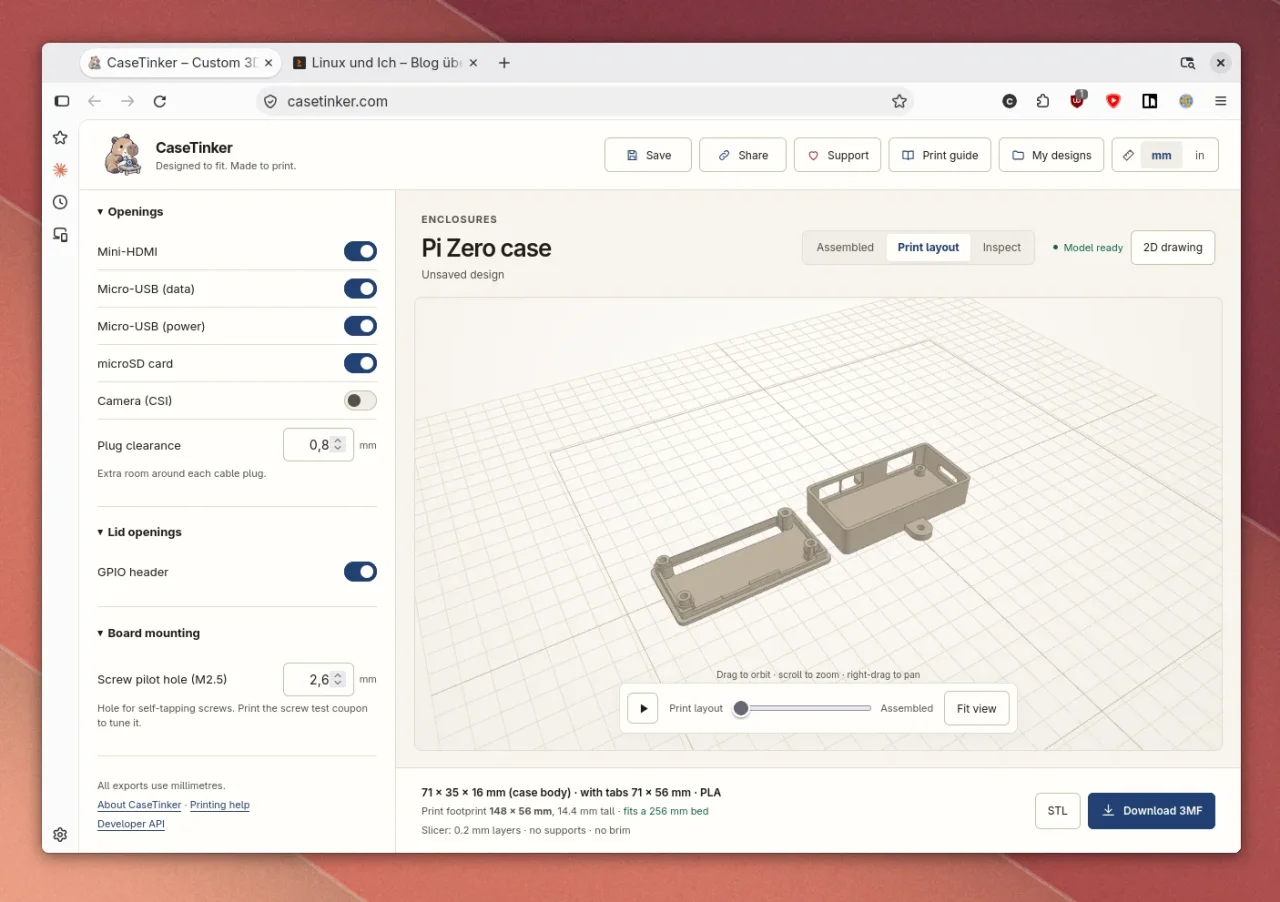This screenshot has width=1280, height=902.
Task: Click the Support button
Action: [x=837, y=155]
